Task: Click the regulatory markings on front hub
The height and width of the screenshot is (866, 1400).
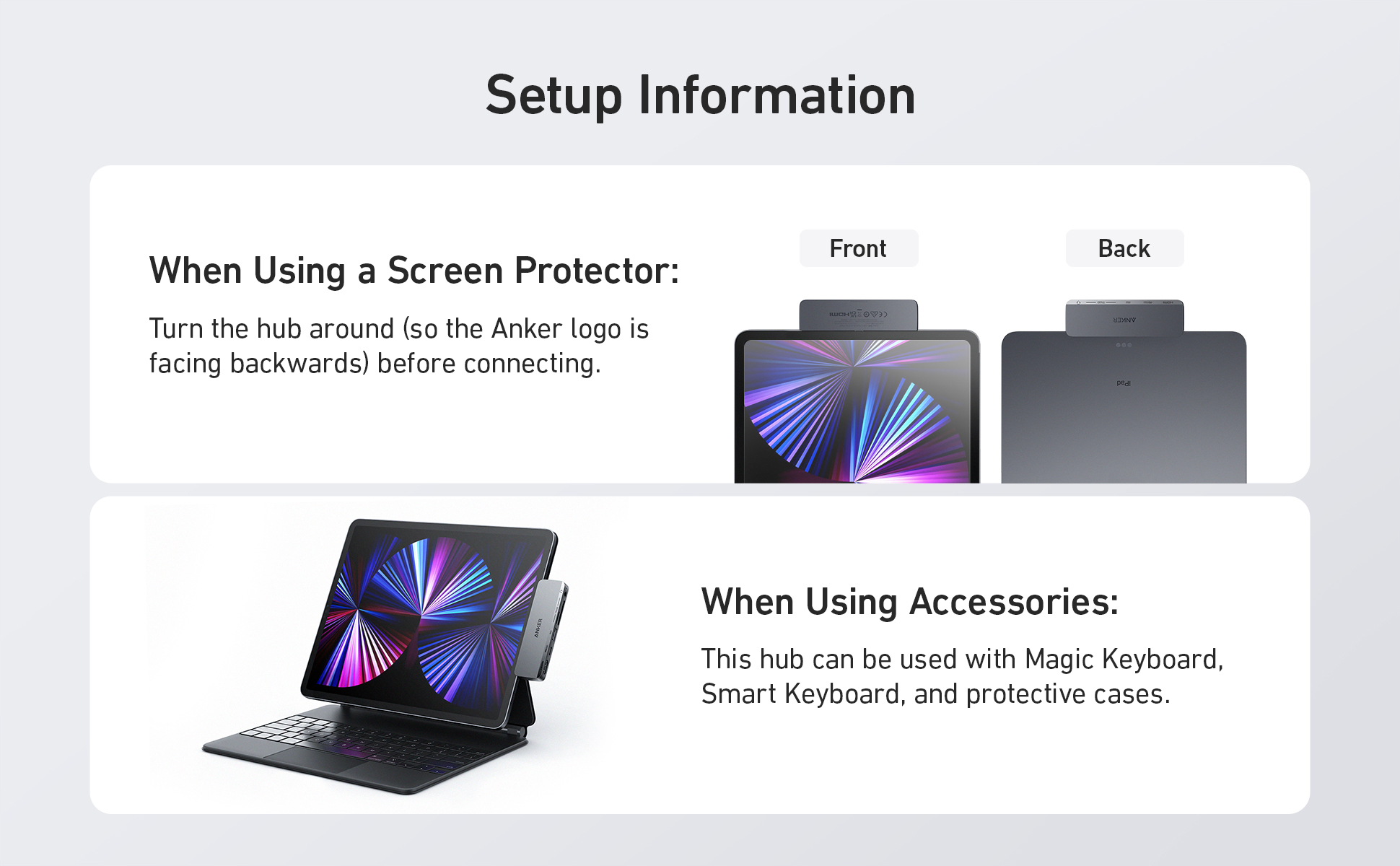Action: [x=859, y=315]
